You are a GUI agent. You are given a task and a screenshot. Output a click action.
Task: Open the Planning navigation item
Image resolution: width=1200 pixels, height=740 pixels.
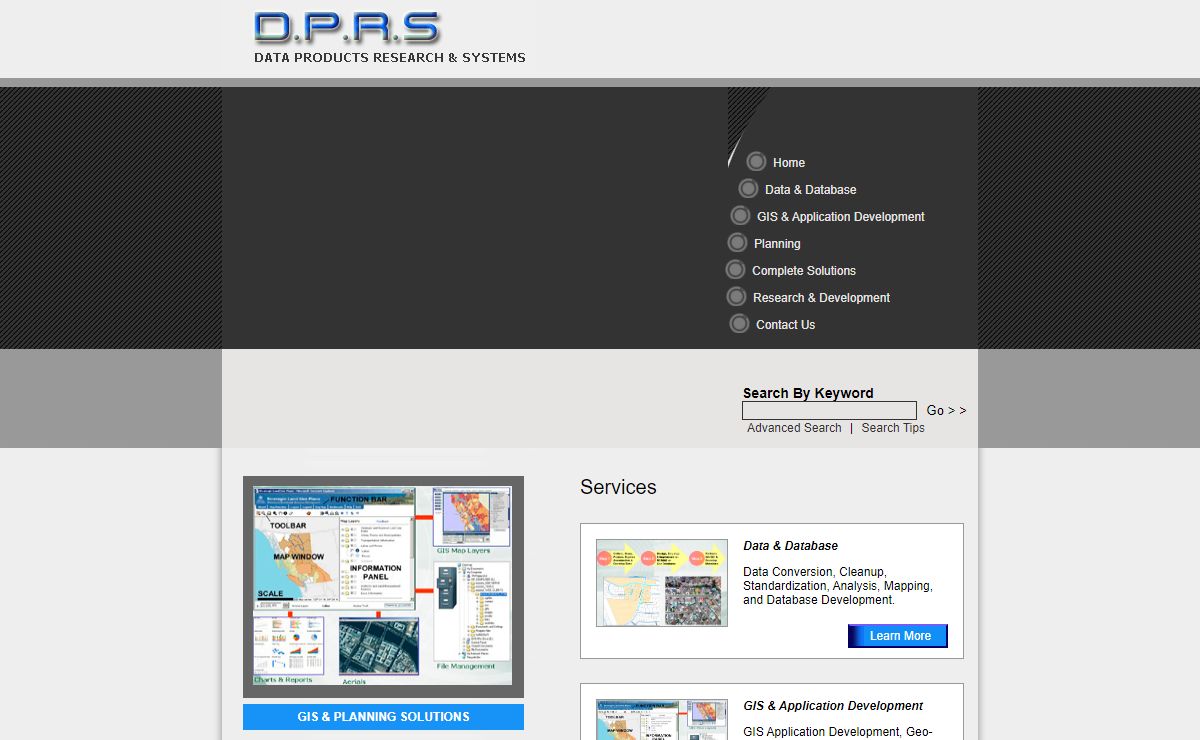click(x=777, y=244)
